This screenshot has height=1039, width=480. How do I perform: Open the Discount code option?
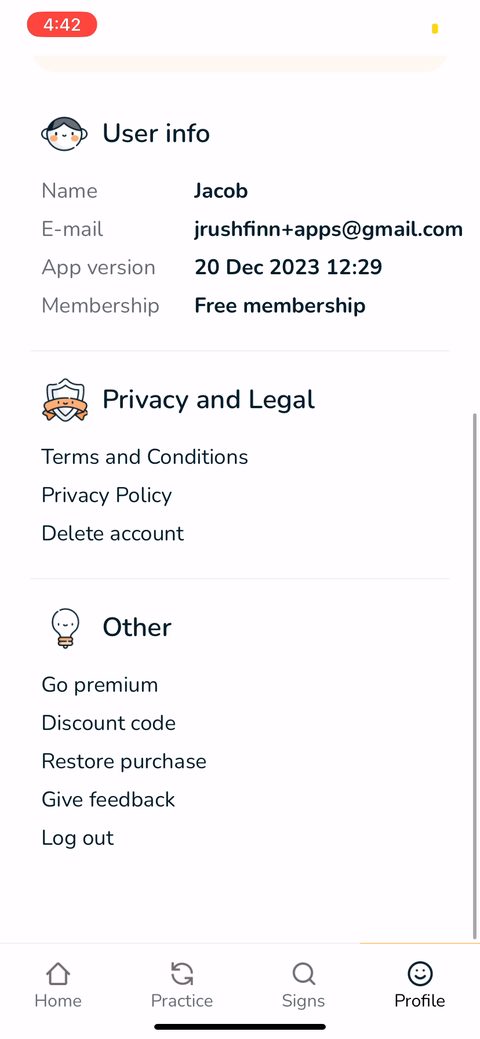tap(109, 723)
